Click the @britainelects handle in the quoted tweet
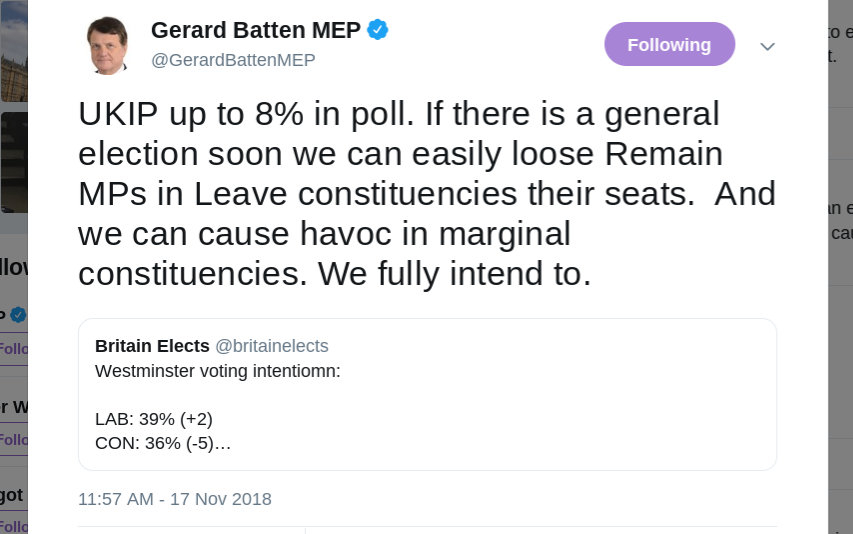Viewport: 853px width, 534px height. point(272,346)
